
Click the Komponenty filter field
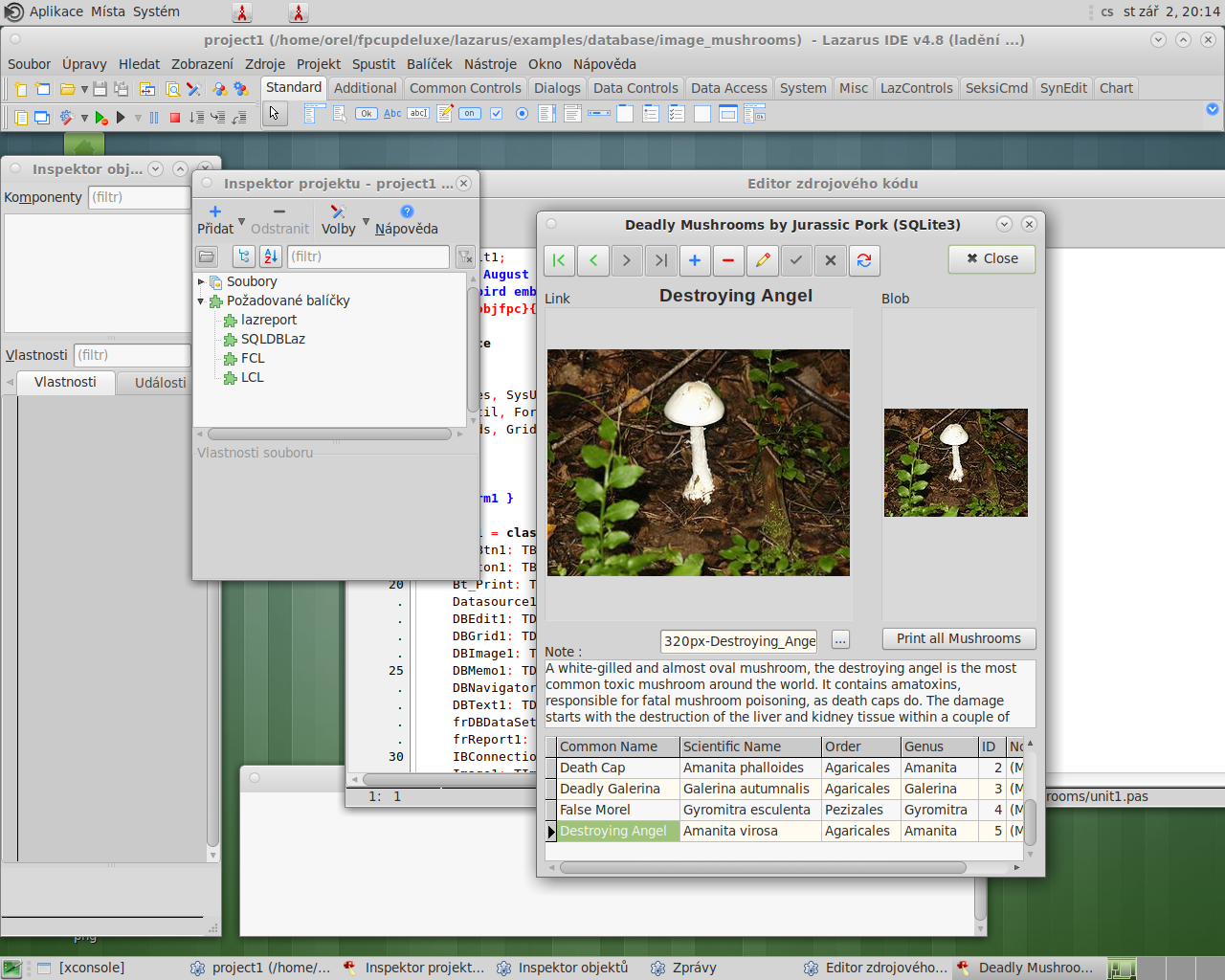[140, 197]
